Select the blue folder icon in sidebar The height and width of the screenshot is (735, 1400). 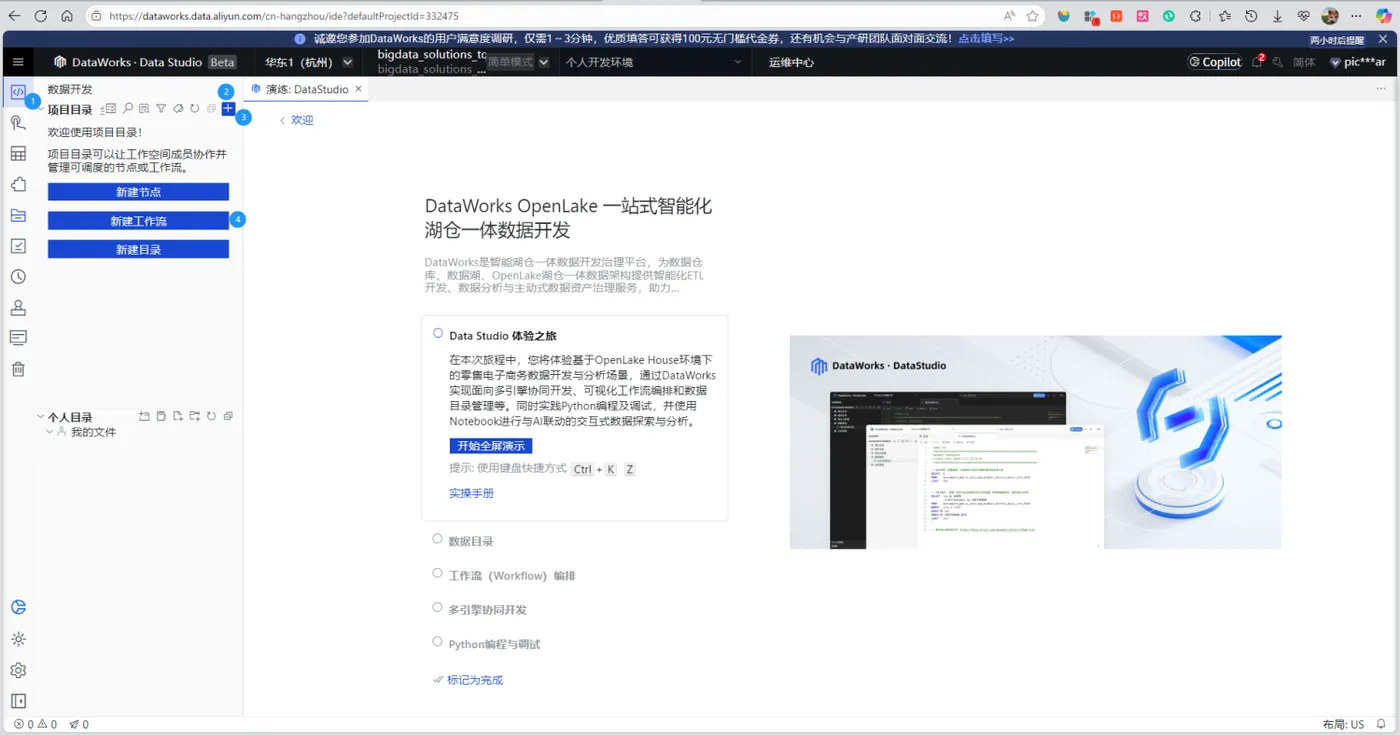pyautogui.click(x=18, y=215)
